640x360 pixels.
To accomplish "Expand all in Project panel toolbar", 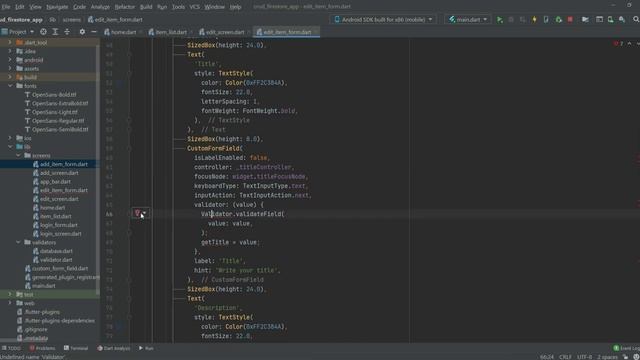I will pos(55,31).
